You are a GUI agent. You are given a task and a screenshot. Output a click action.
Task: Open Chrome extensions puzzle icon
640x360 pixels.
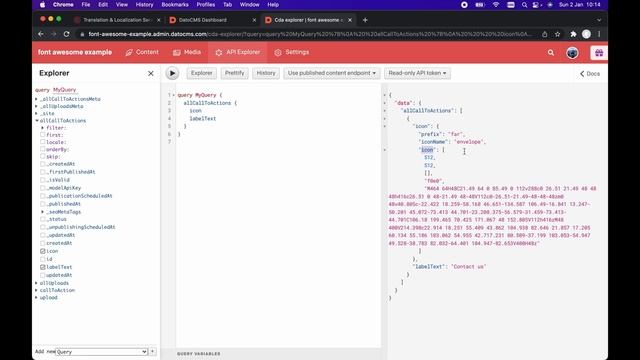point(573,34)
